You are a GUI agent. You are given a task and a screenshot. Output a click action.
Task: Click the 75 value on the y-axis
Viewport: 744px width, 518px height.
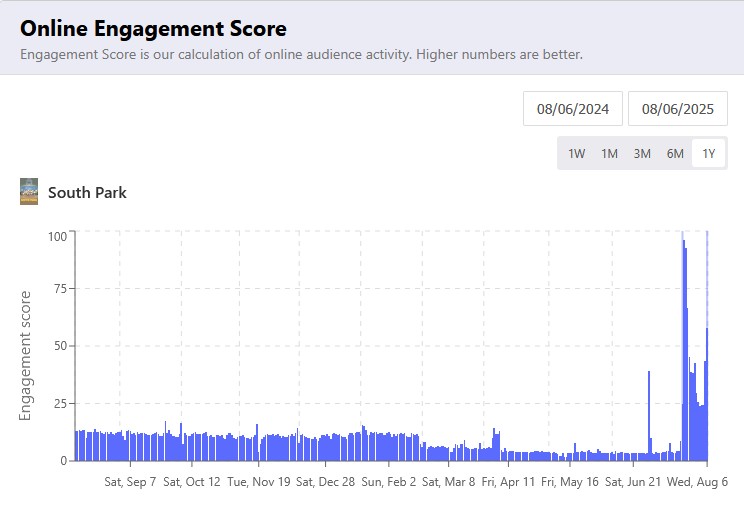(x=61, y=289)
